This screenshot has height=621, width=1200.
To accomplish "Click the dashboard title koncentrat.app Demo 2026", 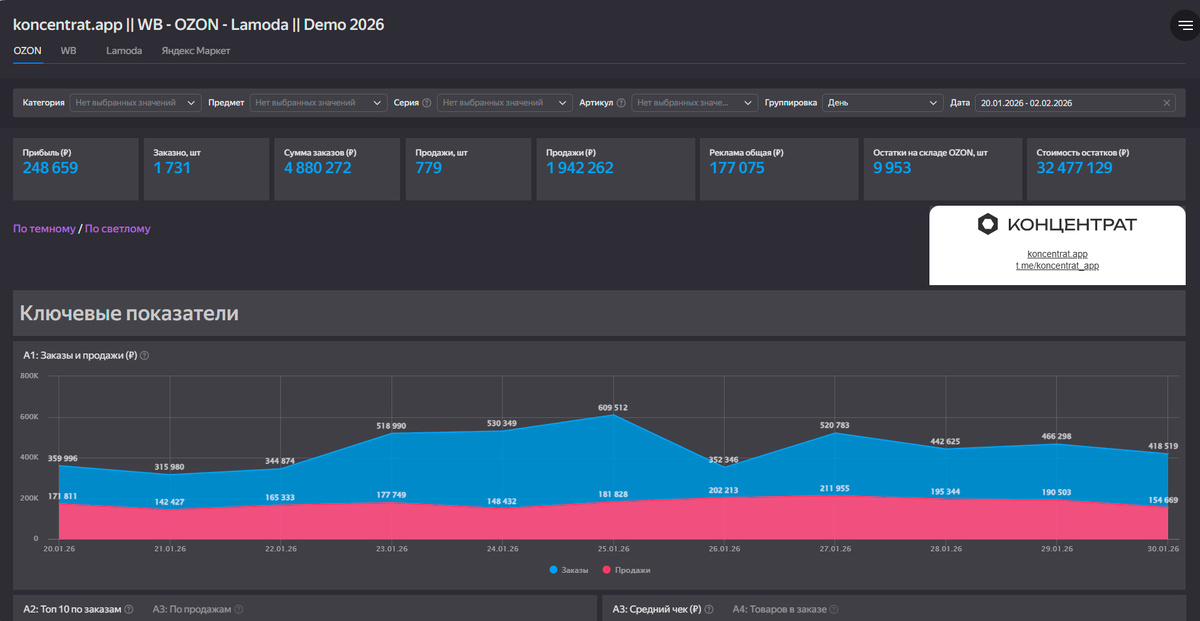I will click(198, 24).
